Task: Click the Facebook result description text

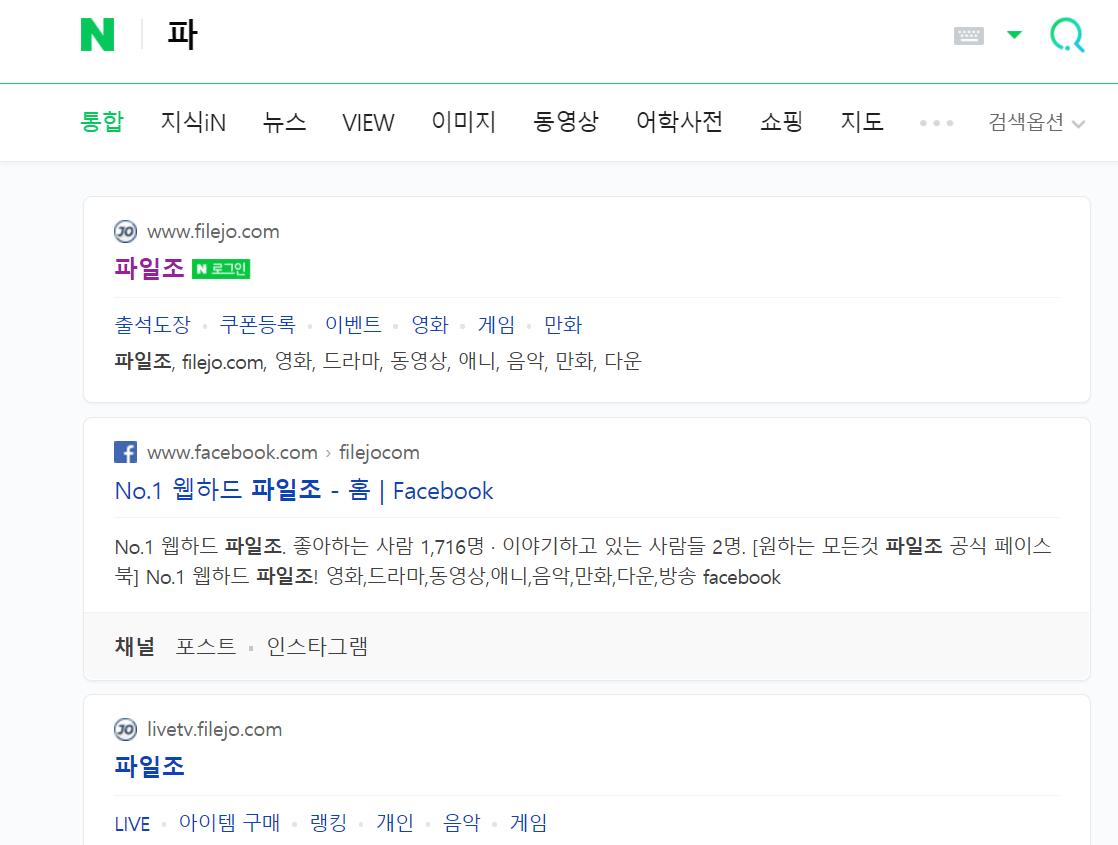Action: click(x=583, y=562)
